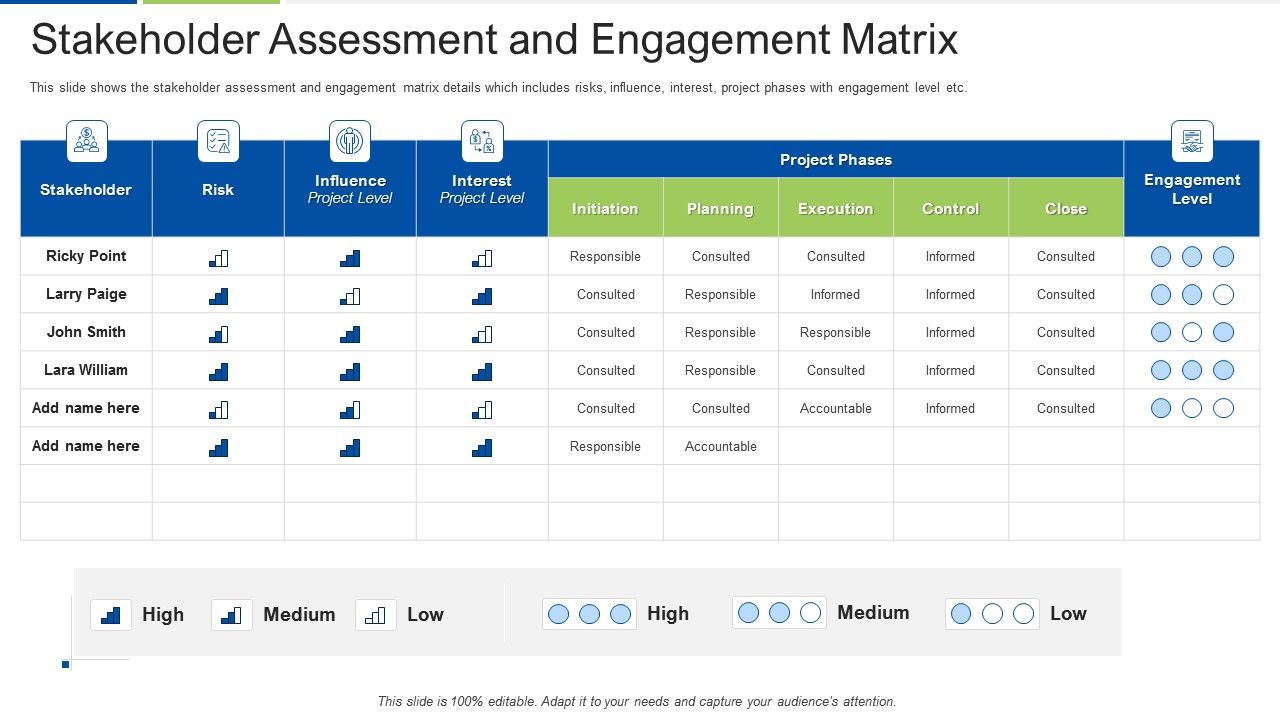
Task: Click Ricky Point's engagement level circles
Action: [1192, 257]
